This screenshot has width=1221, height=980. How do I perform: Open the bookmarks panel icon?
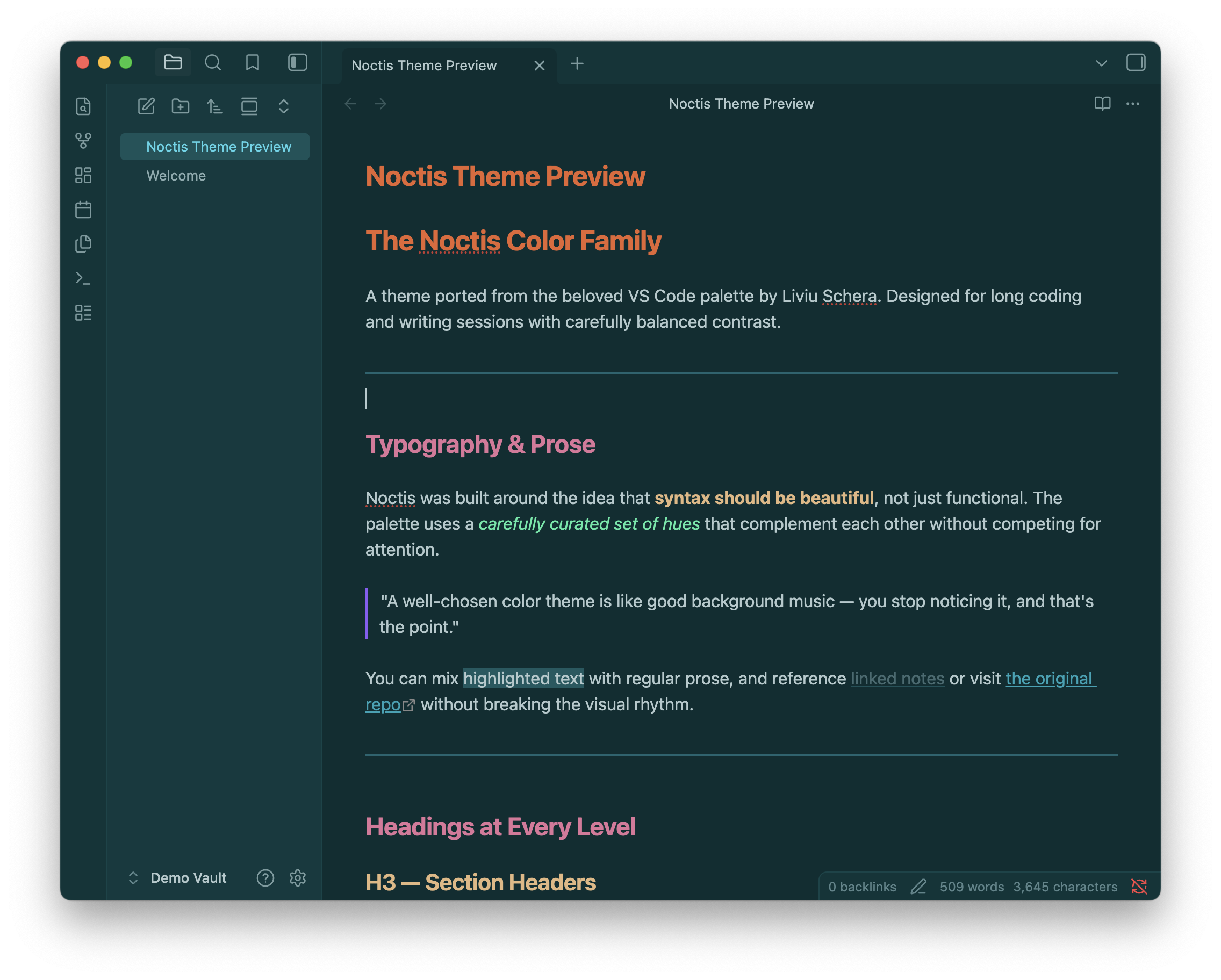[252, 62]
